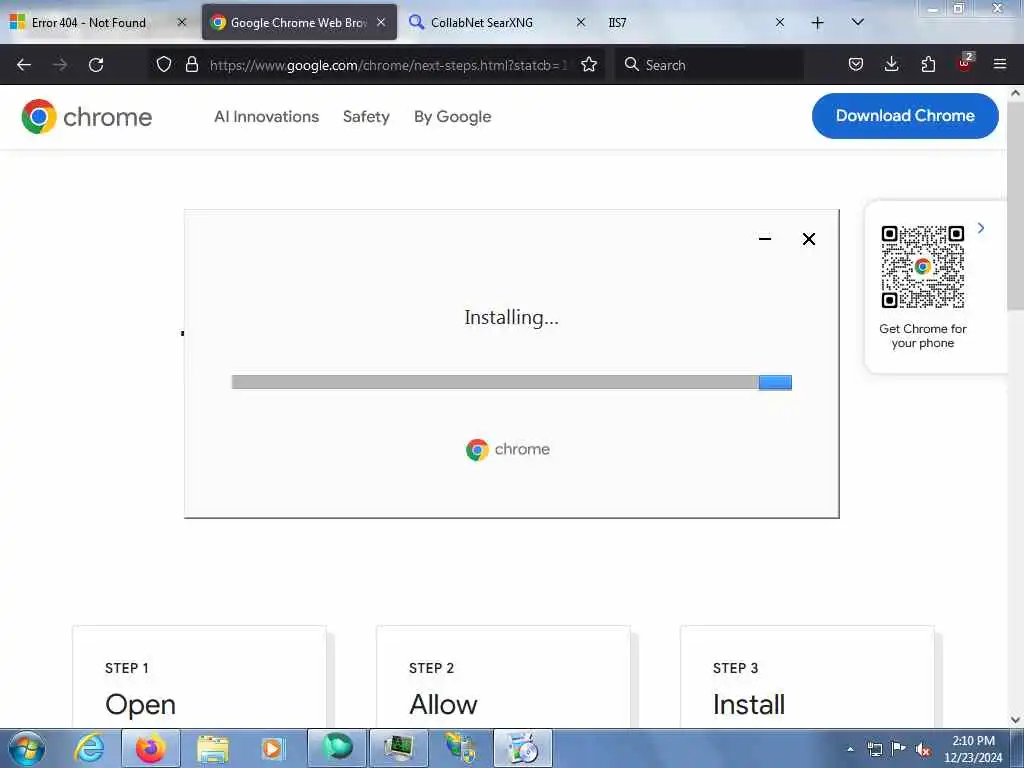Click the STEP 3 Install card

click(x=807, y=677)
